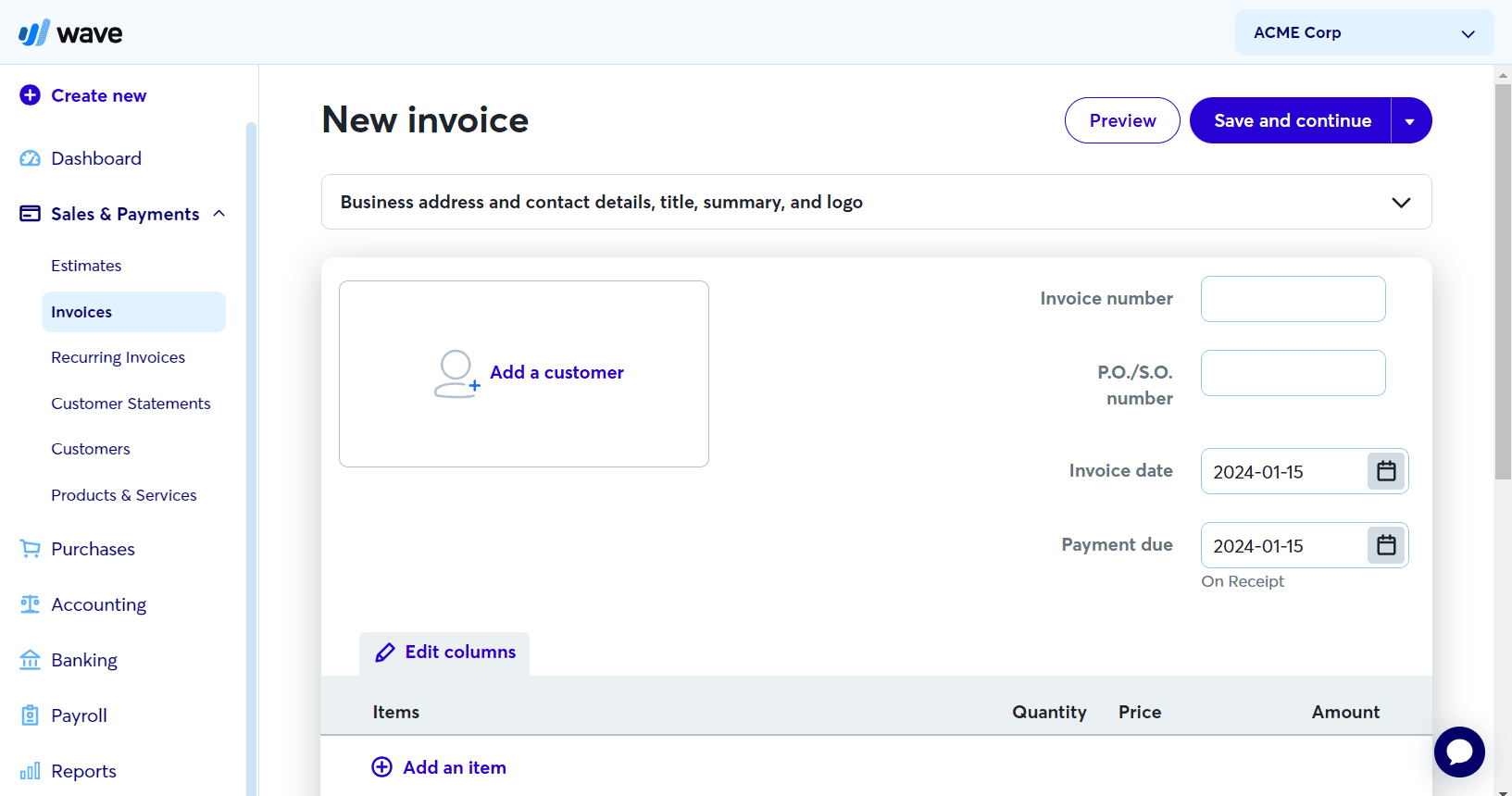
Task: Open Save and continue dropdown arrow
Action: (x=1410, y=121)
